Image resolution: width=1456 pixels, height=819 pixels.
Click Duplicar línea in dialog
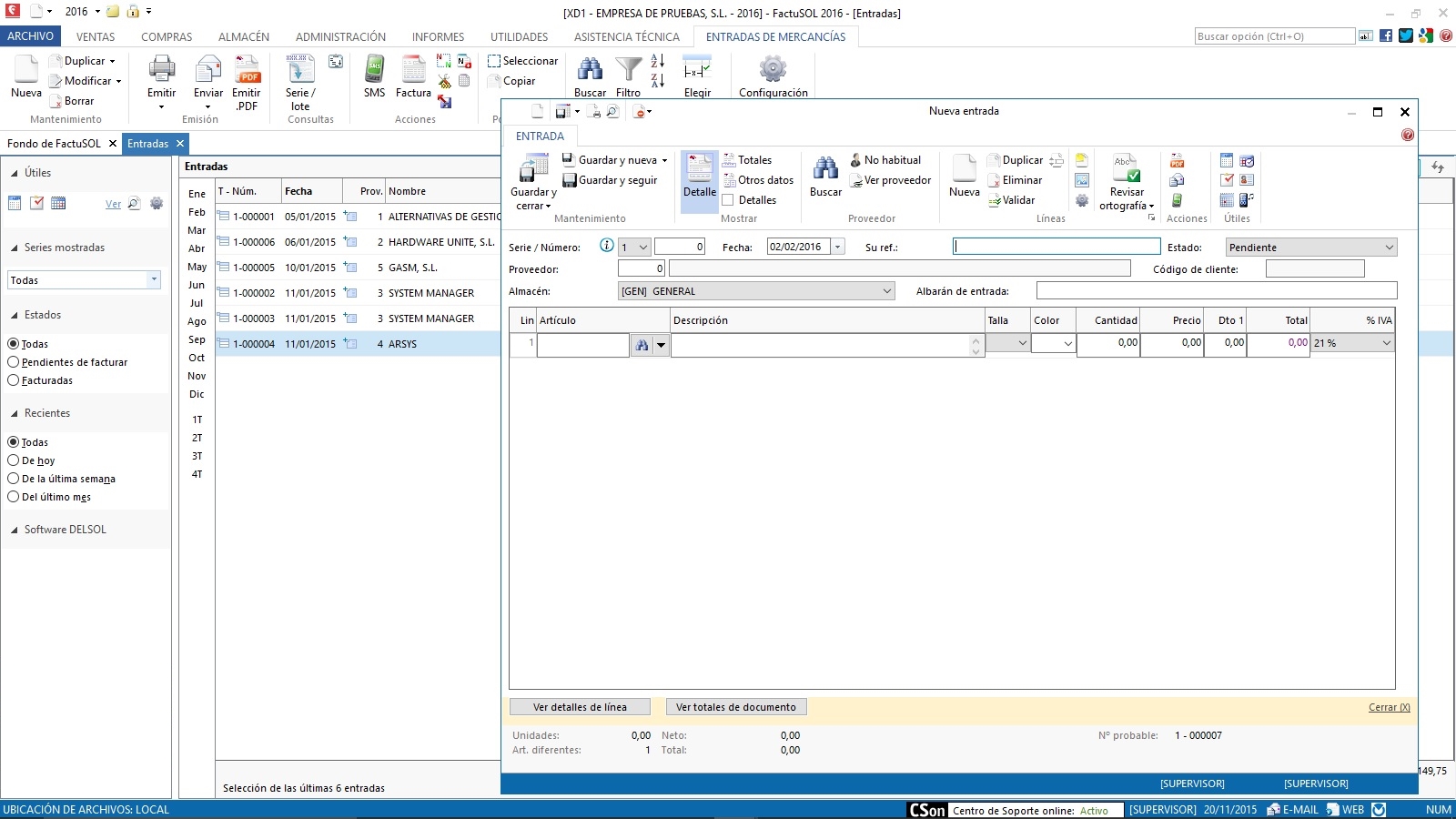tap(1016, 160)
